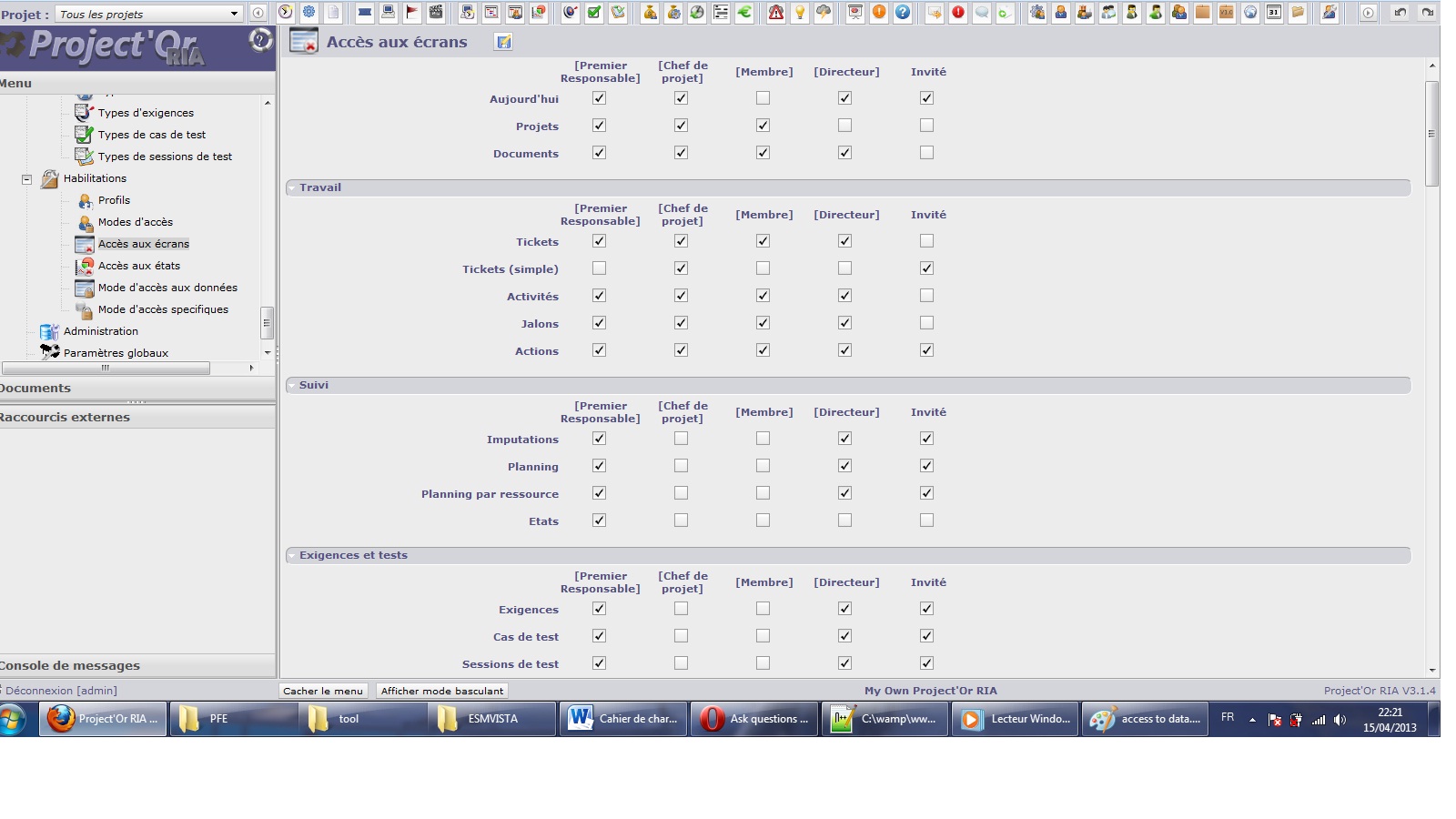Click the Afficher mode basculant button
This screenshot has width=1456, height=819.
click(x=442, y=691)
